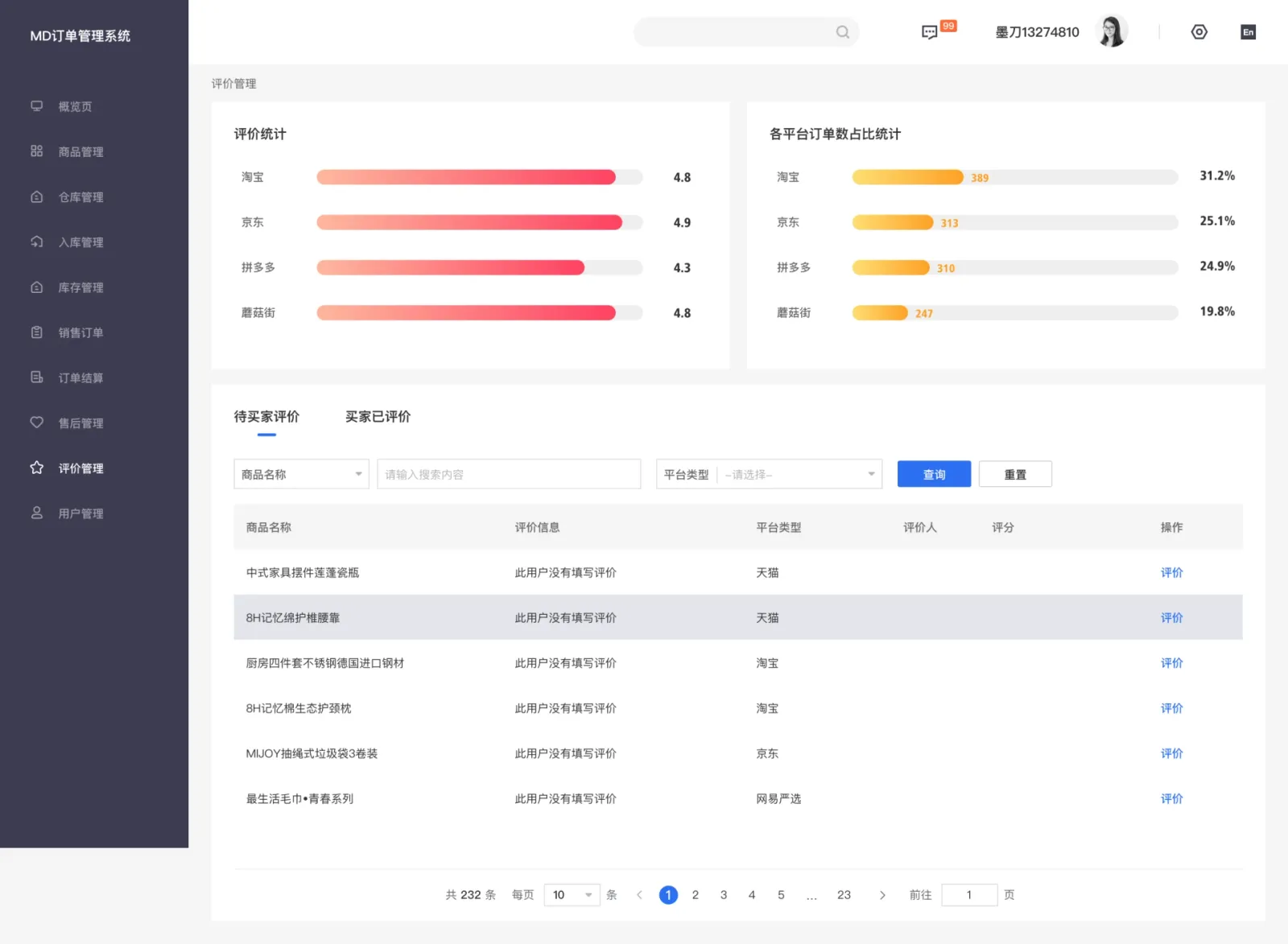Open the 商品管理 menu item
This screenshot has width=1288, height=944.
tap(80, 151)
